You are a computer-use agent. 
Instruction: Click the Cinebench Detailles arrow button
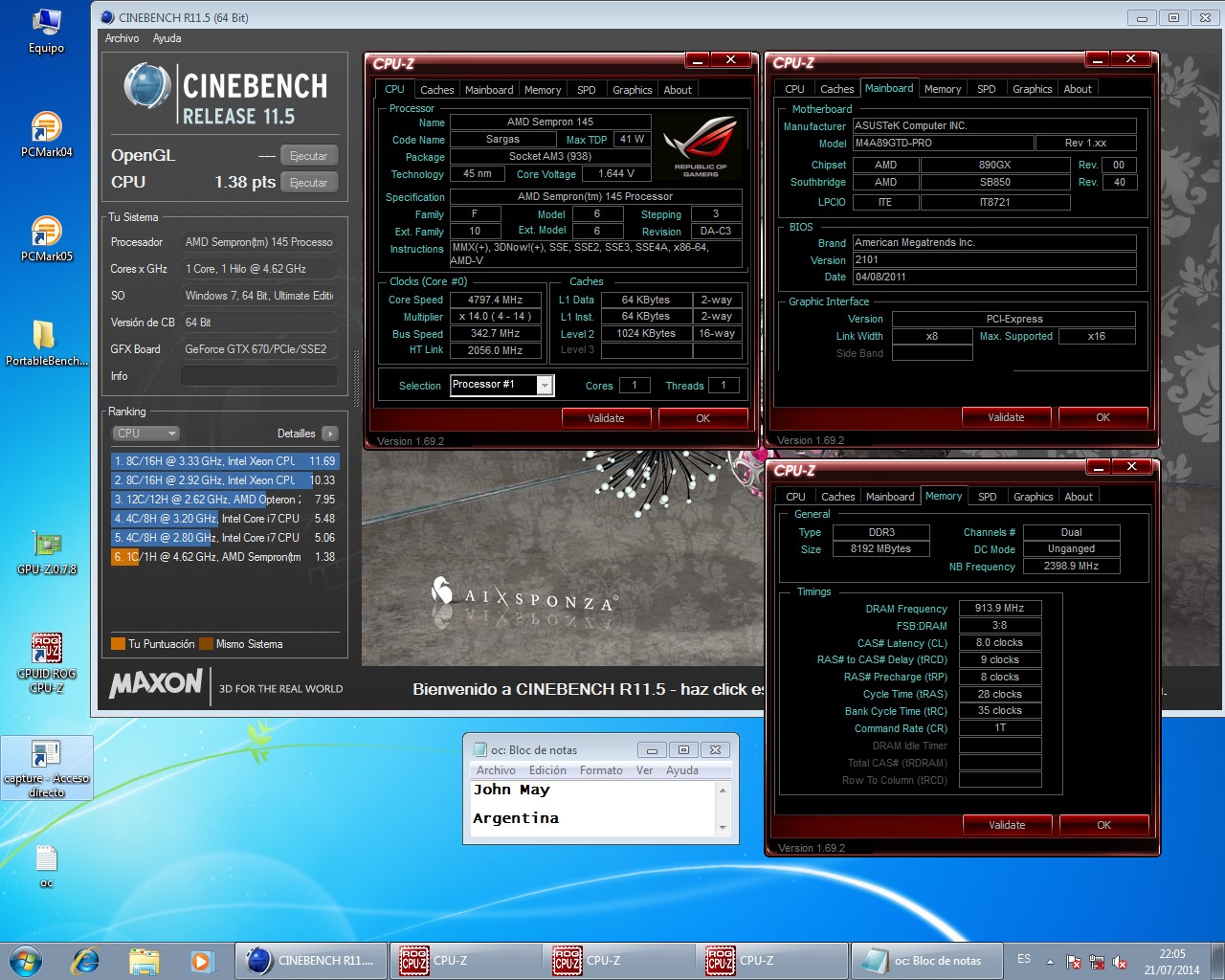tap(330, 434)
